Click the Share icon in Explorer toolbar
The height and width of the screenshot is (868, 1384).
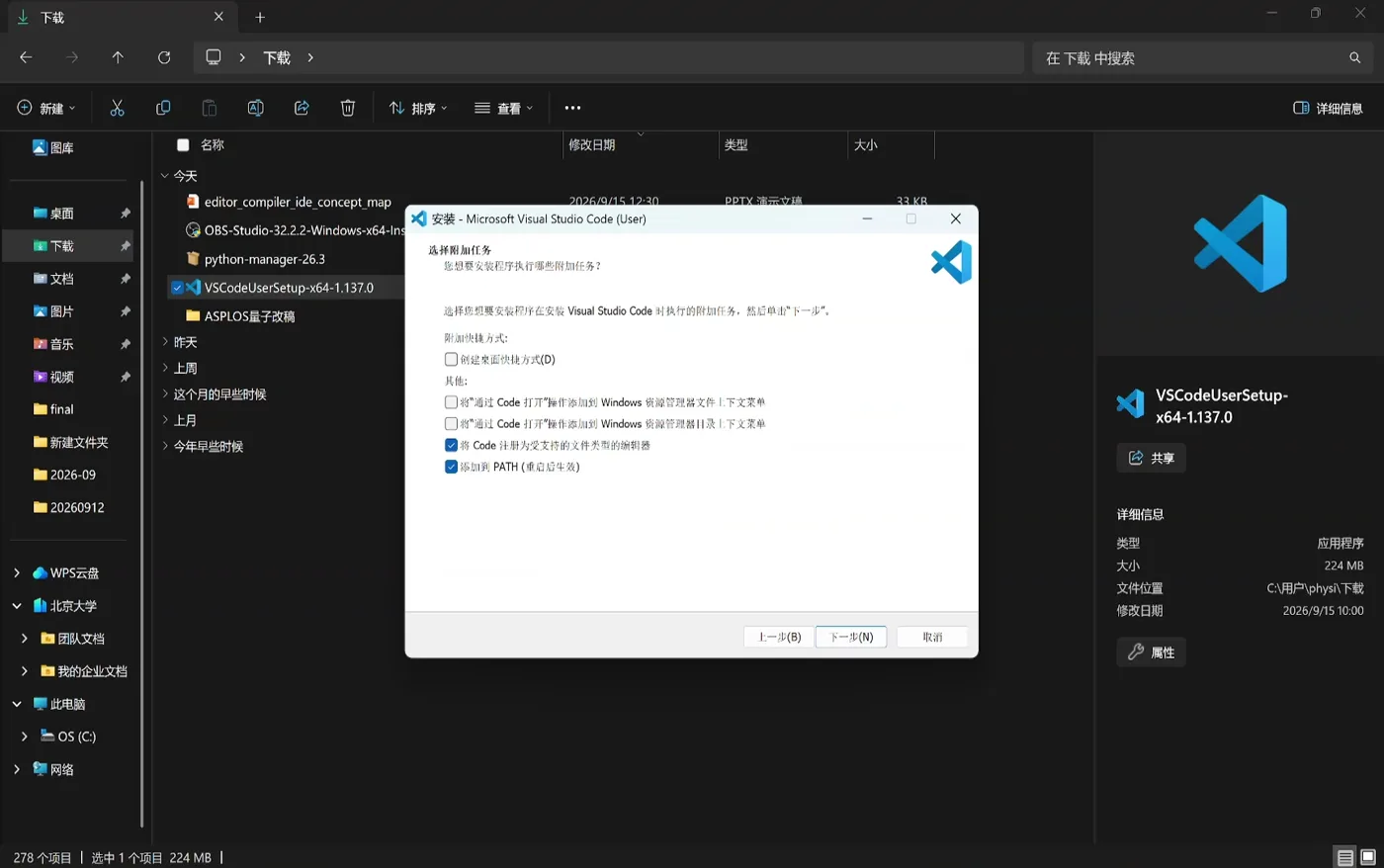[302, 108]
